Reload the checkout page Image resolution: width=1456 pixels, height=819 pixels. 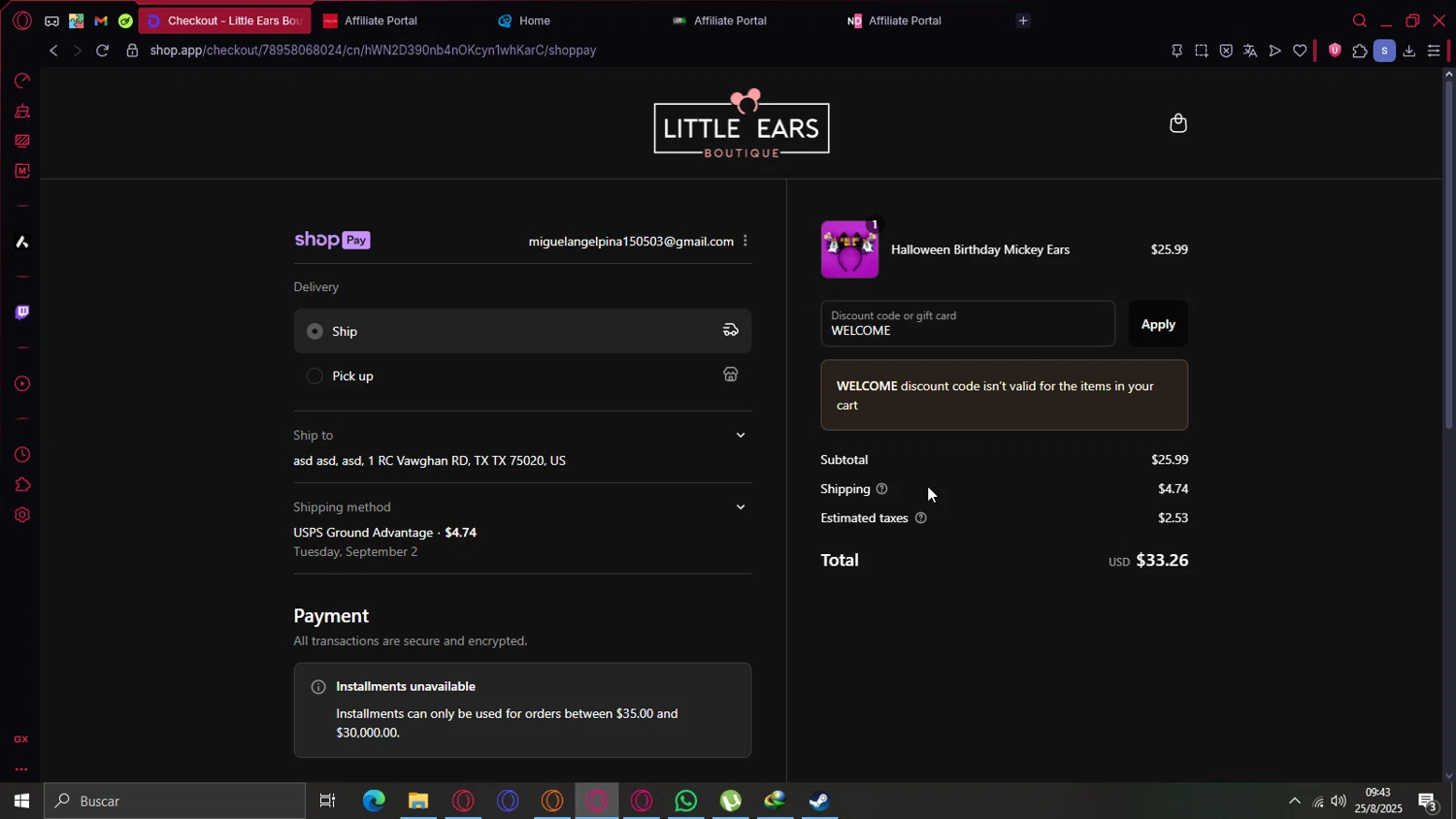(102, 50)
